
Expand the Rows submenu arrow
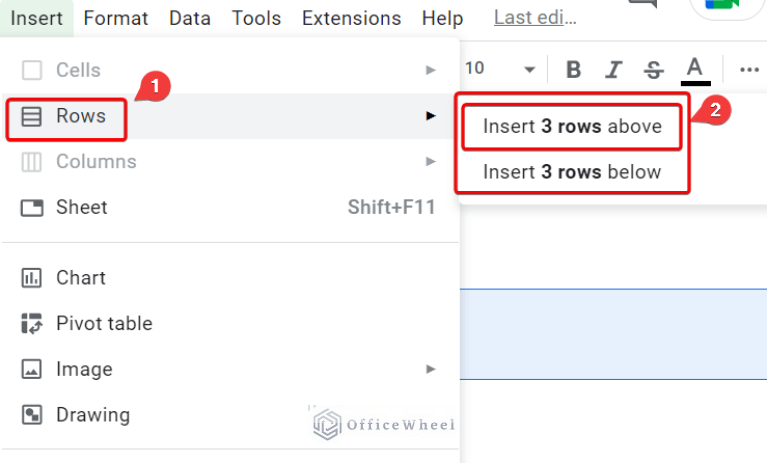coord(430,116)
